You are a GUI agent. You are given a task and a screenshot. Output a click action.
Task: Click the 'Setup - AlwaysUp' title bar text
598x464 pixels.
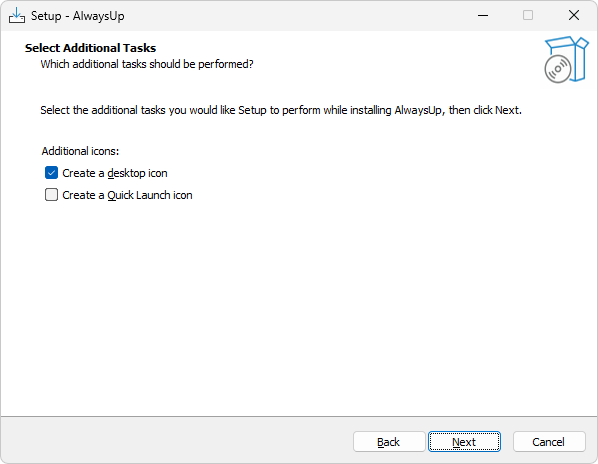[77, 16]
